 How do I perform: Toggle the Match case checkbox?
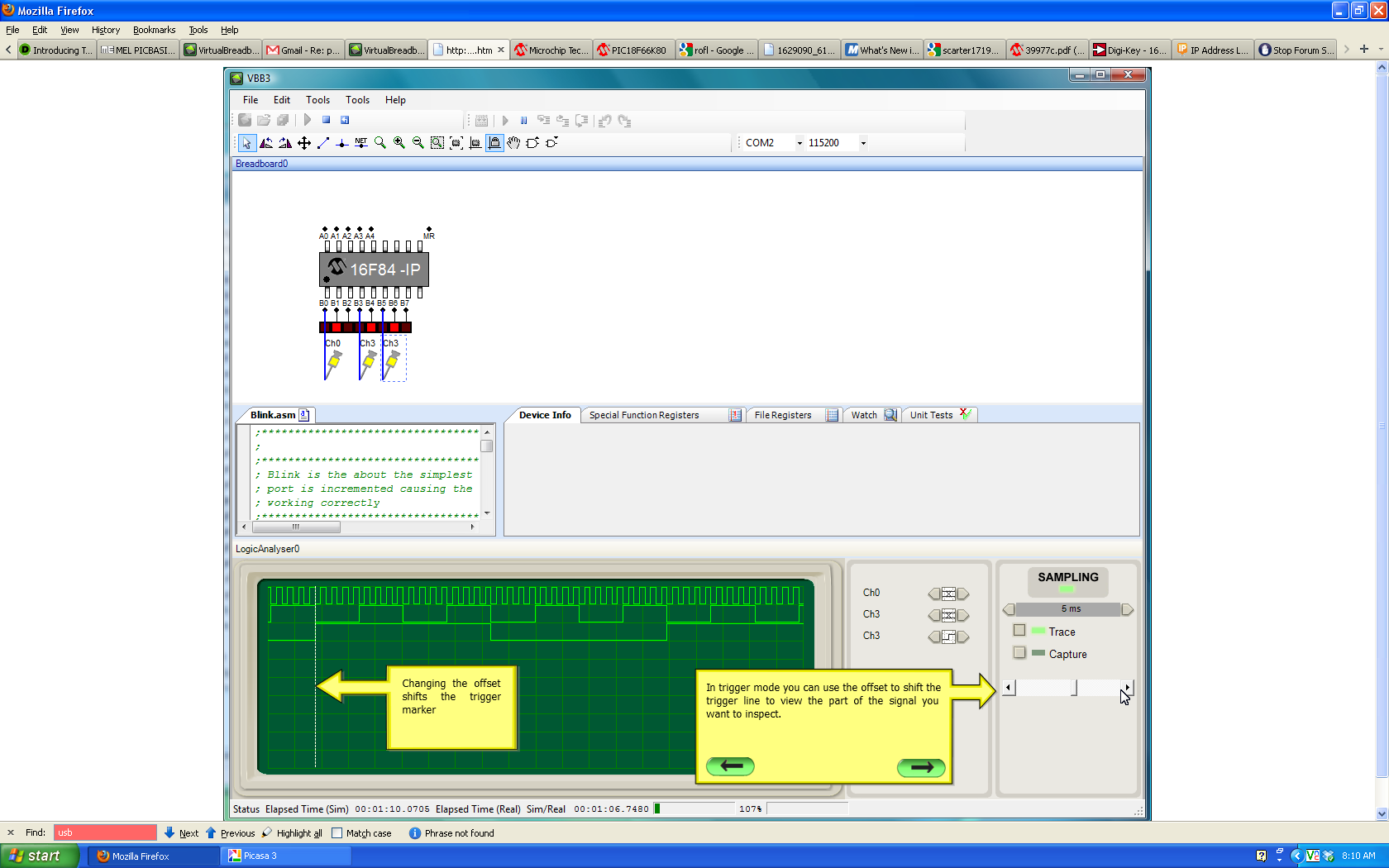tap(337, 833)
